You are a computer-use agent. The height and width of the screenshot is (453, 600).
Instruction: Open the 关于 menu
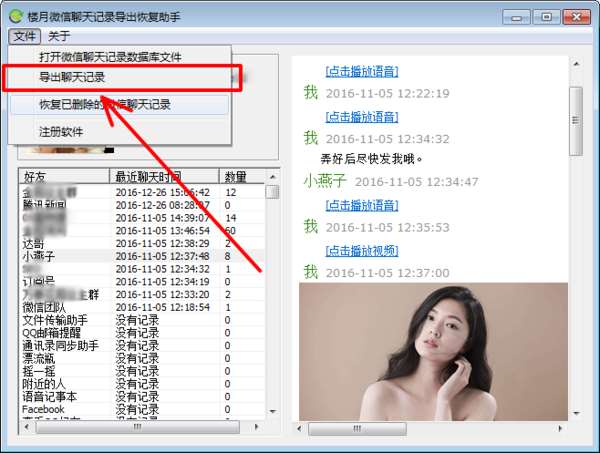pos(59,37)
